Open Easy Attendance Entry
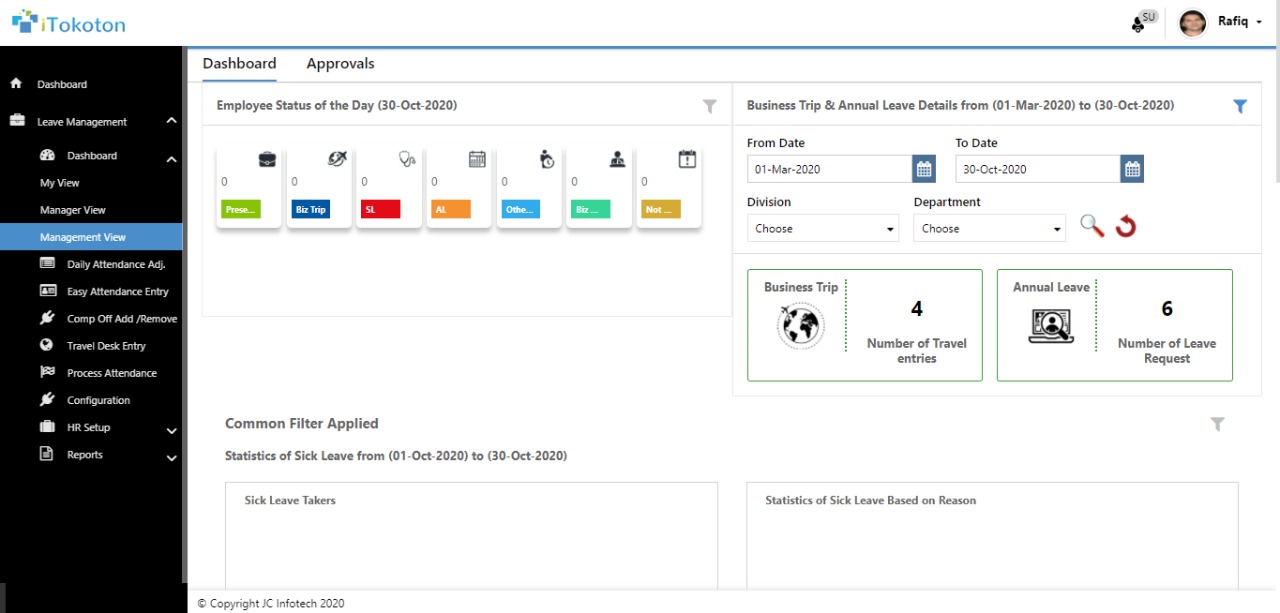 (x=118, y=291)
